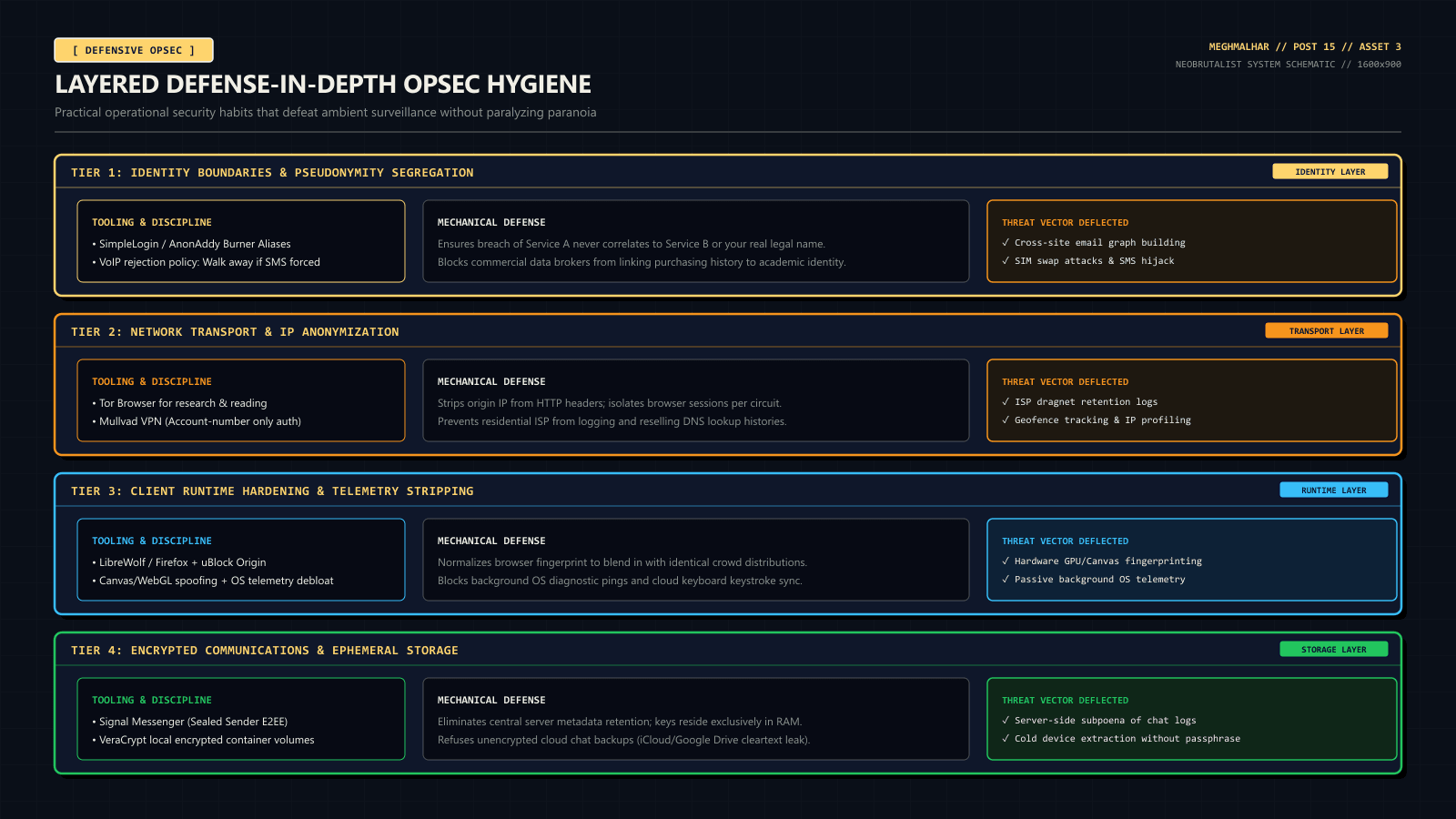Click "Server-side subpoena of chat logs" item

(x=1099, y=721)
